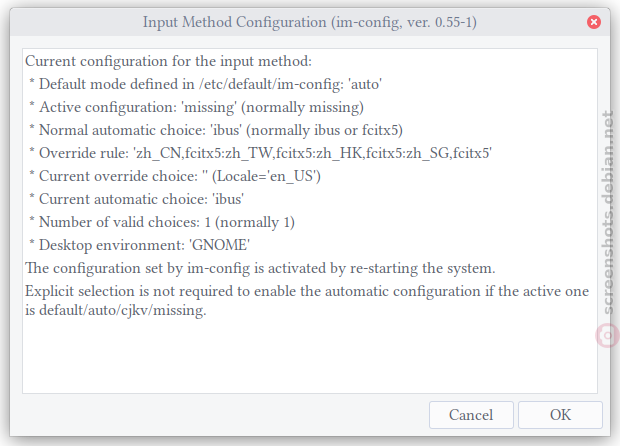Viewport: 620px width, 446px height.
Task: Click the empty area below the text
Action: [310, 356]
